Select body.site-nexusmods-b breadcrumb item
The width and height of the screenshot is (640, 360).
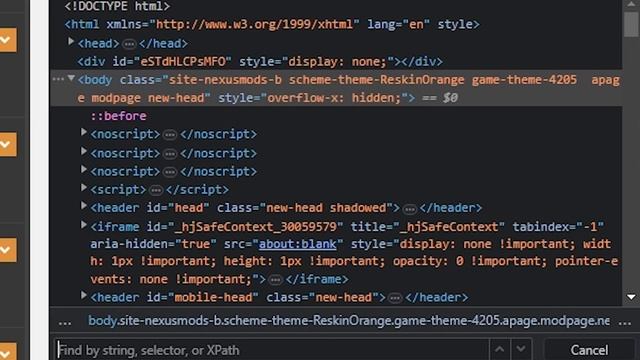(349, 321)
